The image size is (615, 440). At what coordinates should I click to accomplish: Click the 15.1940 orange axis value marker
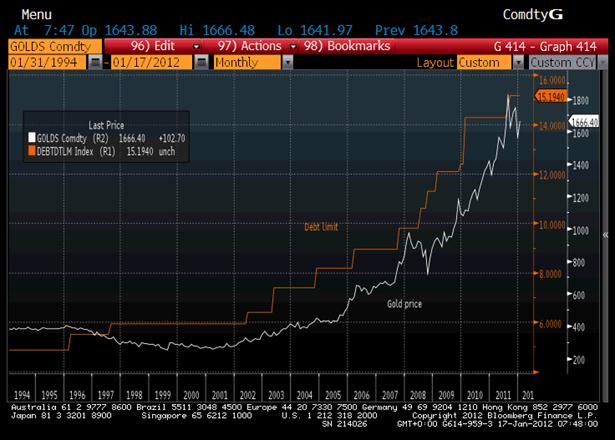(551, 96)
